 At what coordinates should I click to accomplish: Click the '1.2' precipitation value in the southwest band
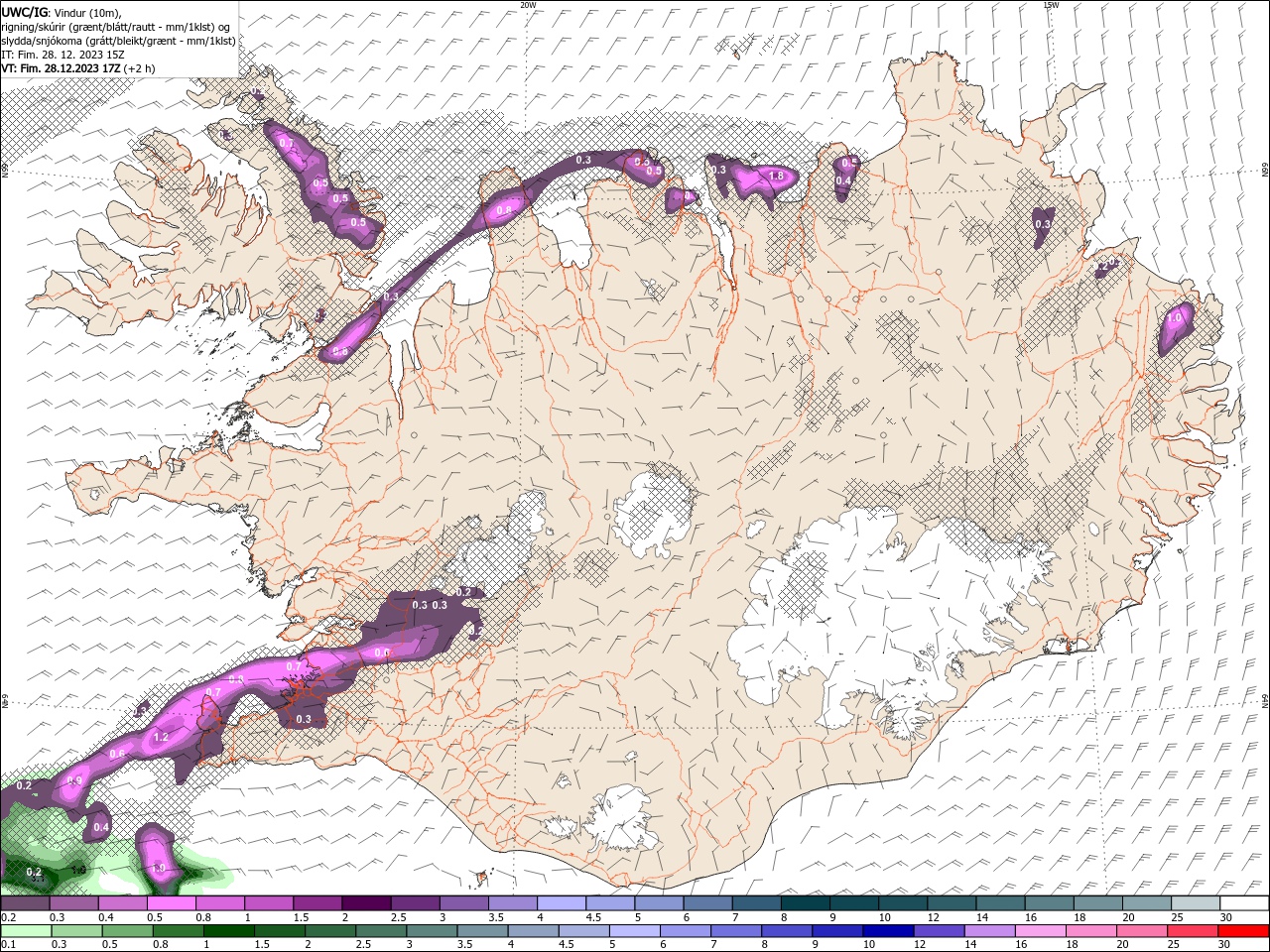pos(162,737)
